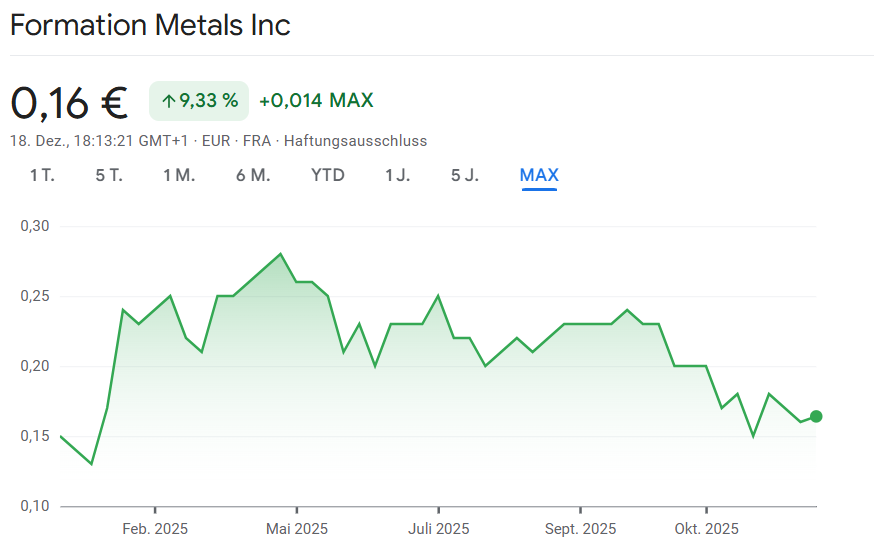
Task: Click the Okt. 2025 axis label
Action: (x=706, y=529)
